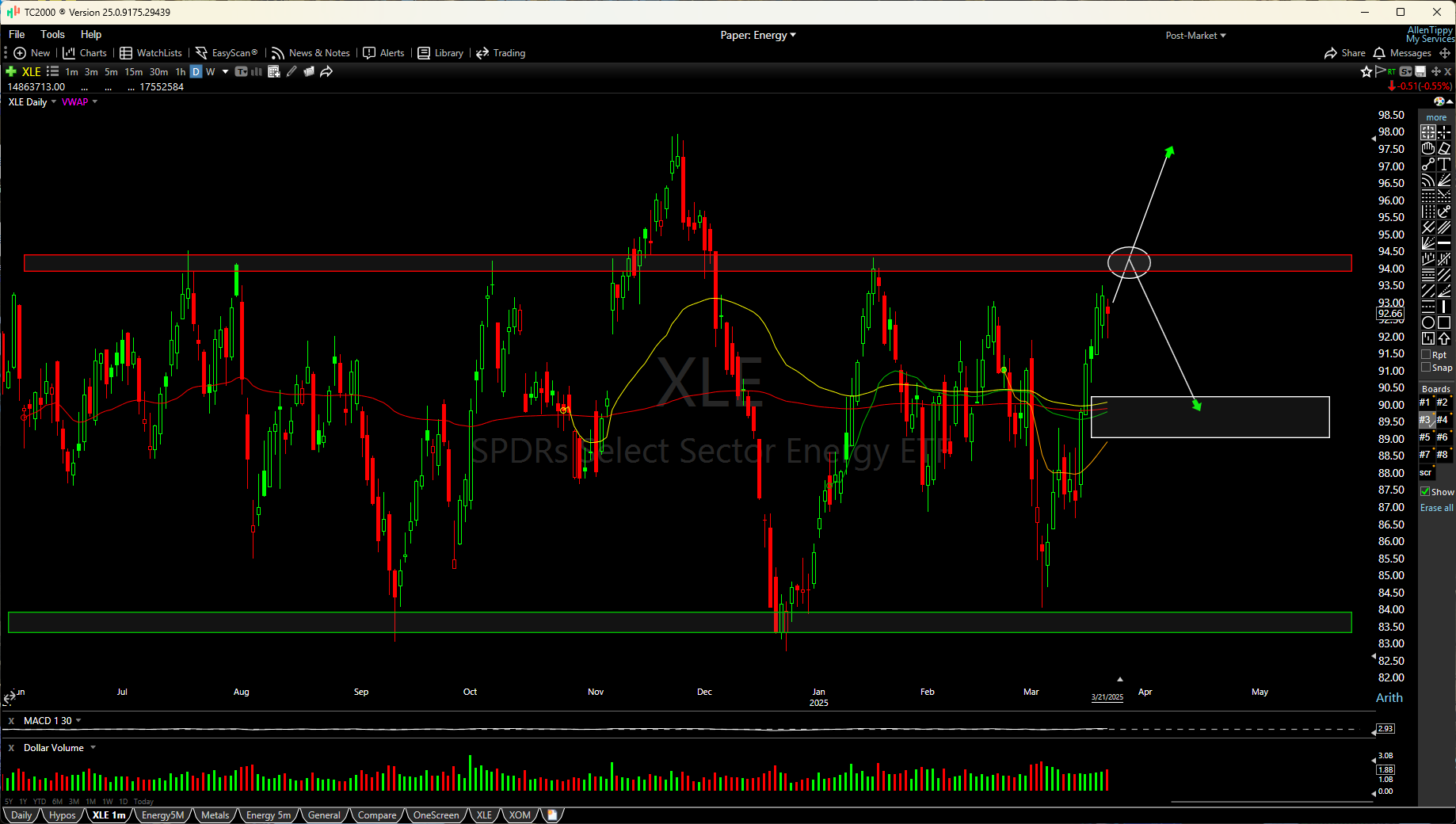Toggle the Rpt checkbox
Viewport: 1456px width, 824px height.
click(x=1424, y=354)
